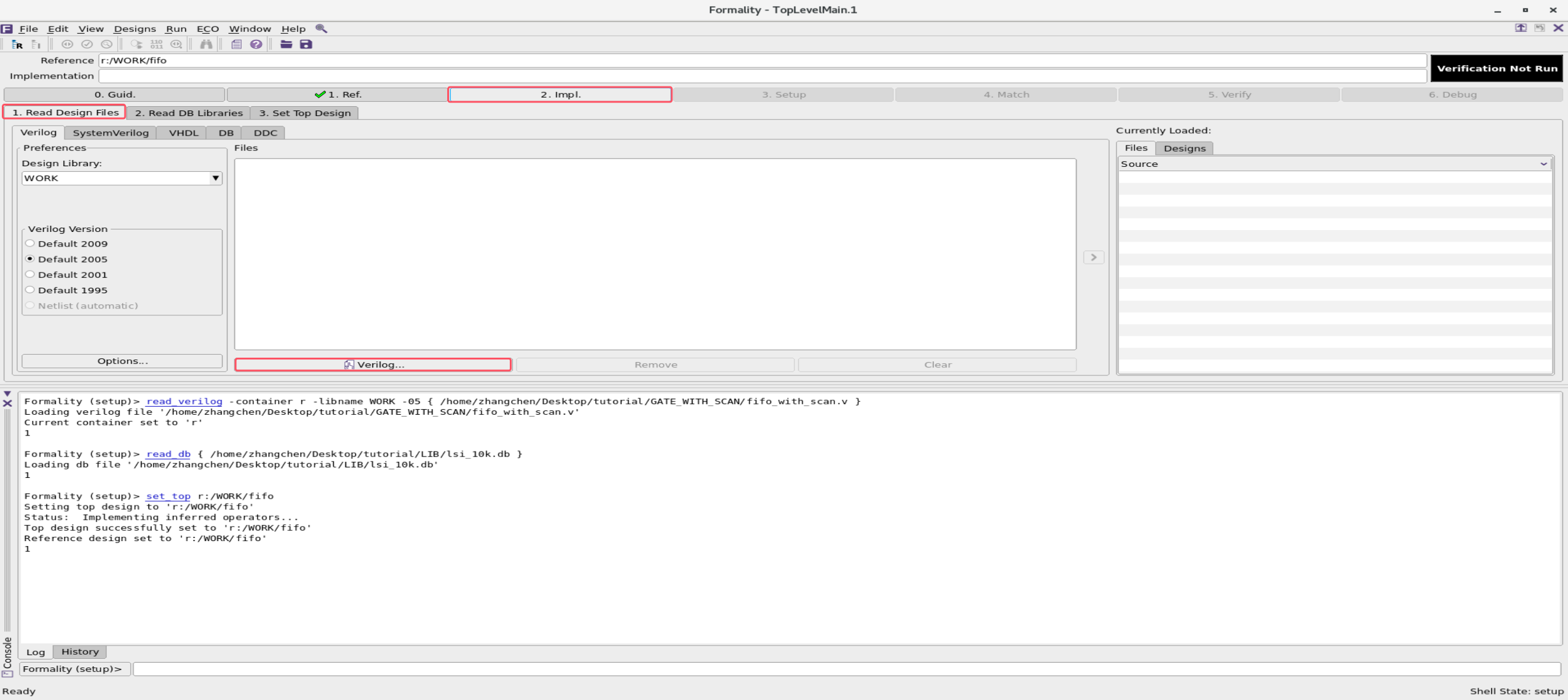Click the right arrow expander beside Files list
Image resolution: width=1568 pixels, height=700 pixels.
click(1094, 257)
